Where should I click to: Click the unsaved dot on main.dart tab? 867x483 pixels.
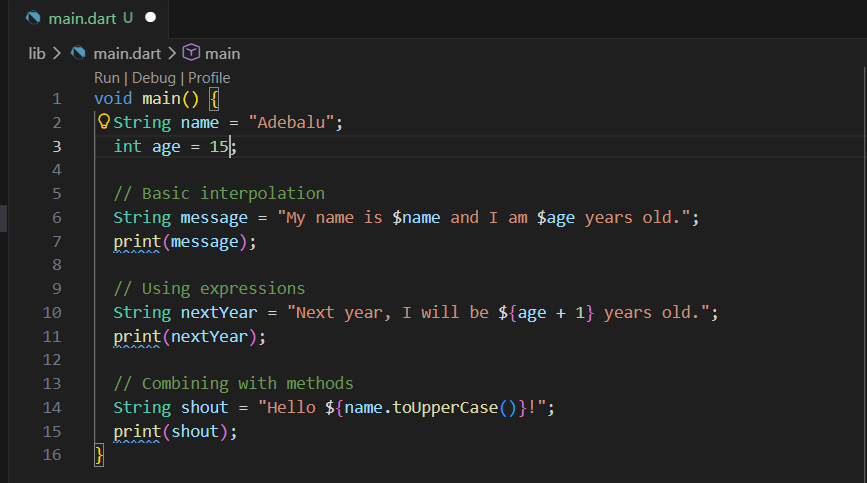pos(151,18)
